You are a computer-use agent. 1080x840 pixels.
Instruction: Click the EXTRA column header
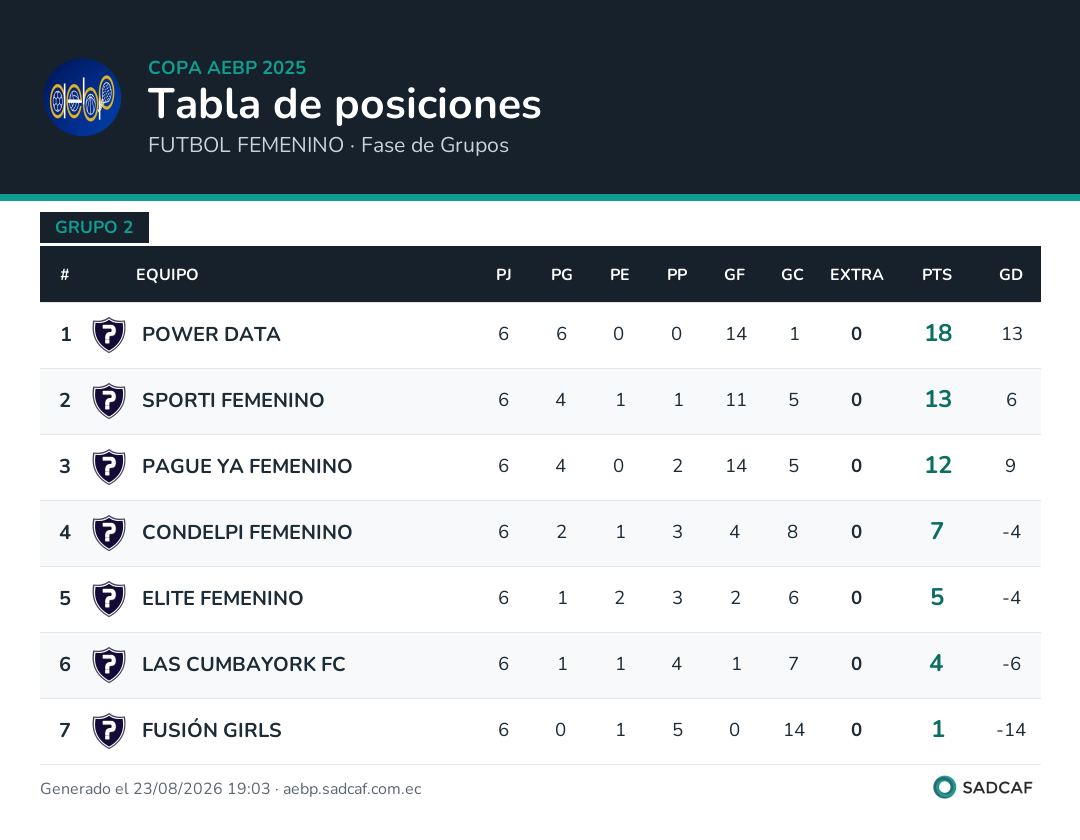tap(856, 275)
